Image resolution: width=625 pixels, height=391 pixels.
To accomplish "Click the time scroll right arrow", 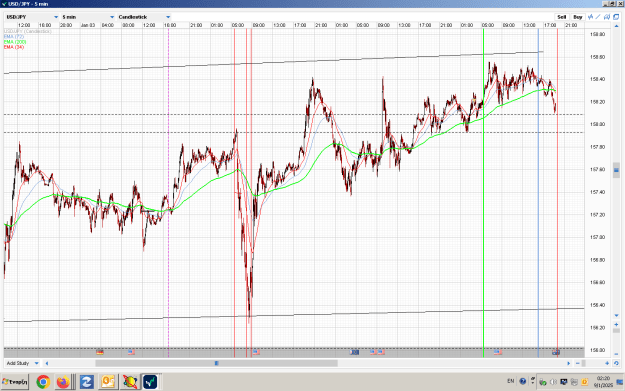I will (568, 363).
